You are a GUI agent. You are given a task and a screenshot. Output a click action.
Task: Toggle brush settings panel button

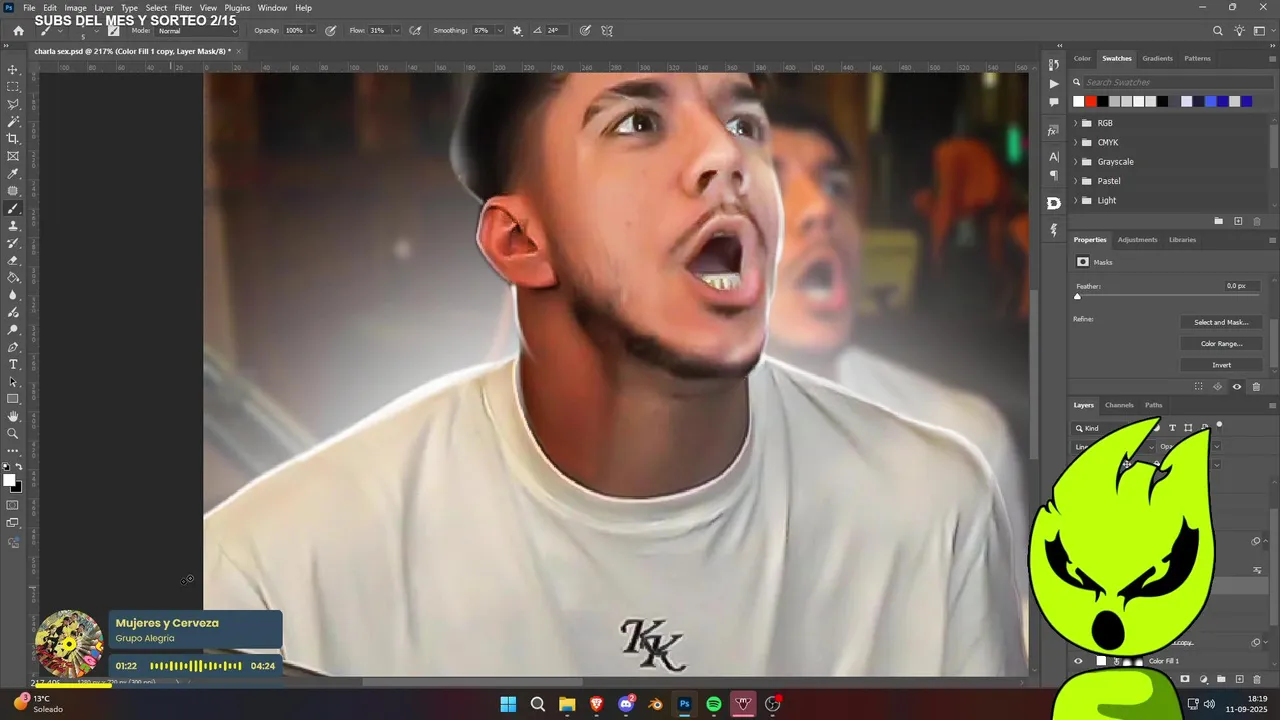click(114, 31)
